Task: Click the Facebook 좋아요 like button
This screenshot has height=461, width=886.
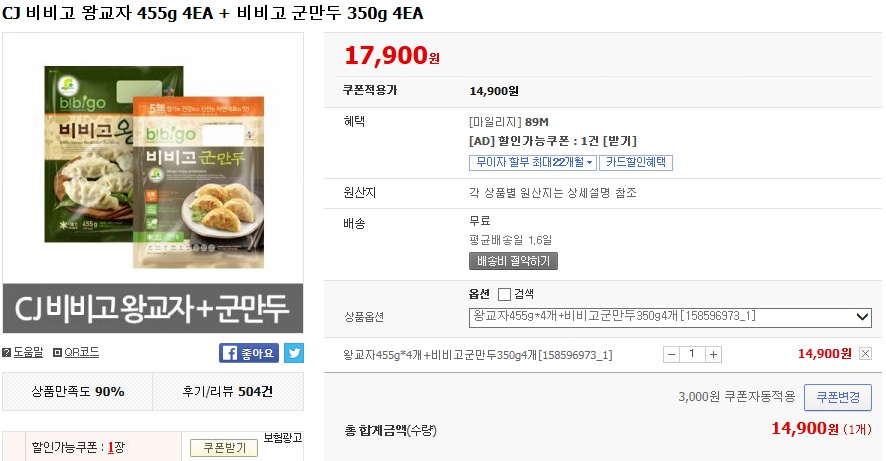Action: pyautogui.click(x=249, y=353)
